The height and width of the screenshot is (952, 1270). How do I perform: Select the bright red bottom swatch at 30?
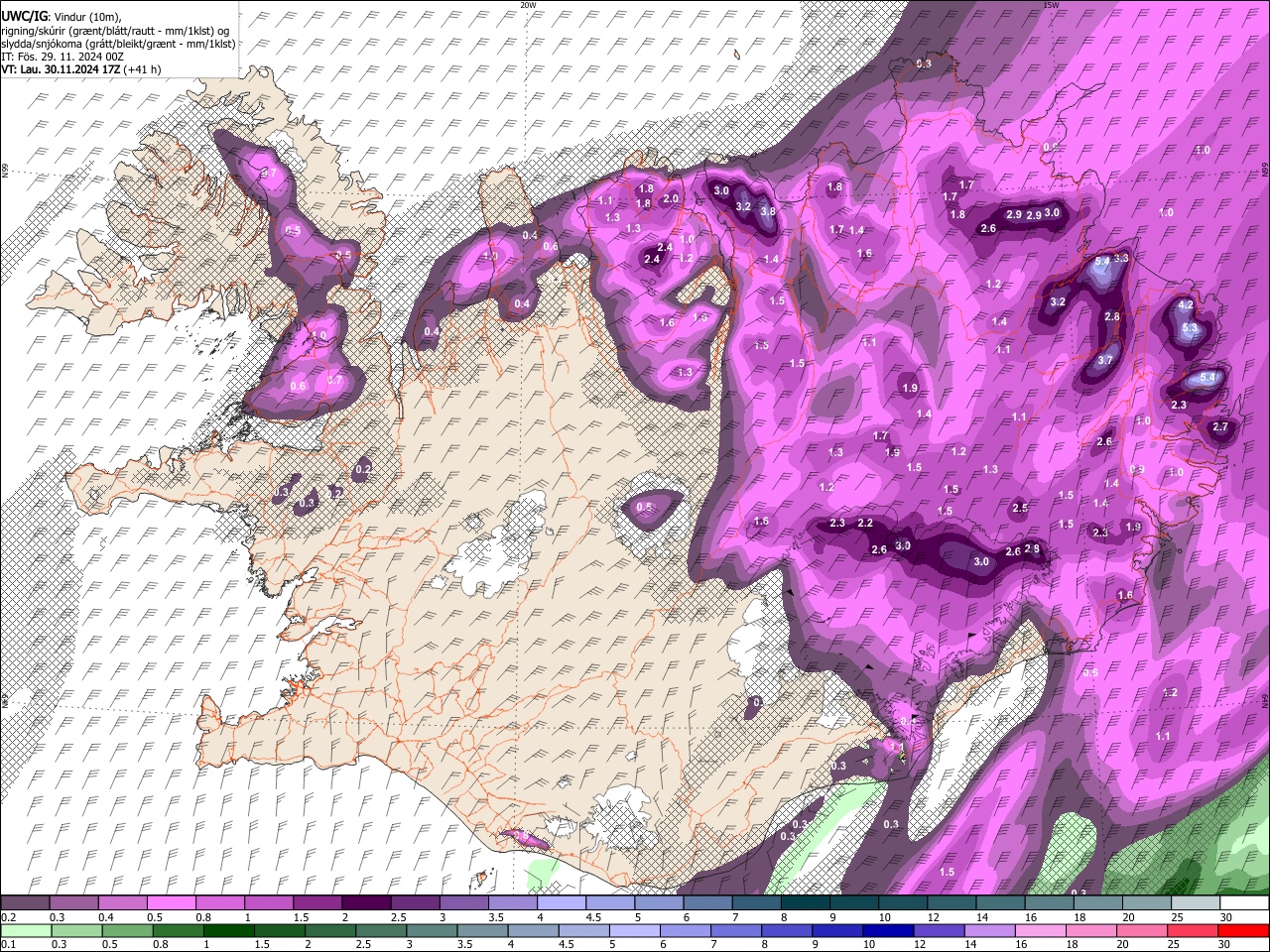coord(1244,931)
